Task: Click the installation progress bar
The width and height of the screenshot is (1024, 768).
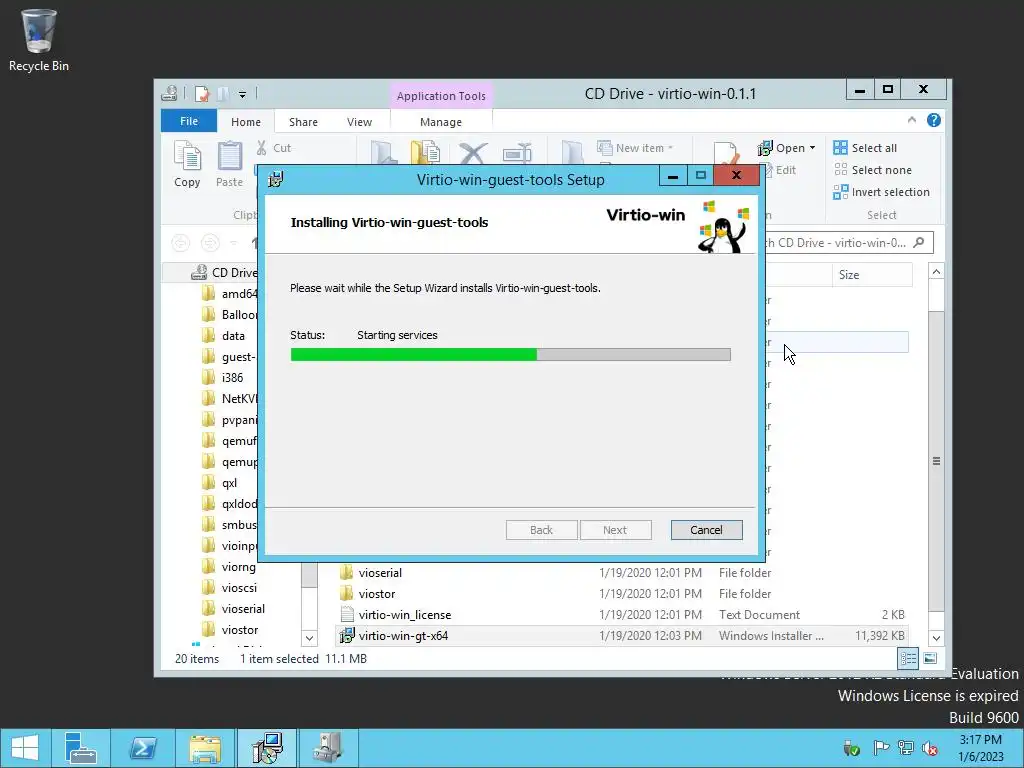Action: pos(510,355)
